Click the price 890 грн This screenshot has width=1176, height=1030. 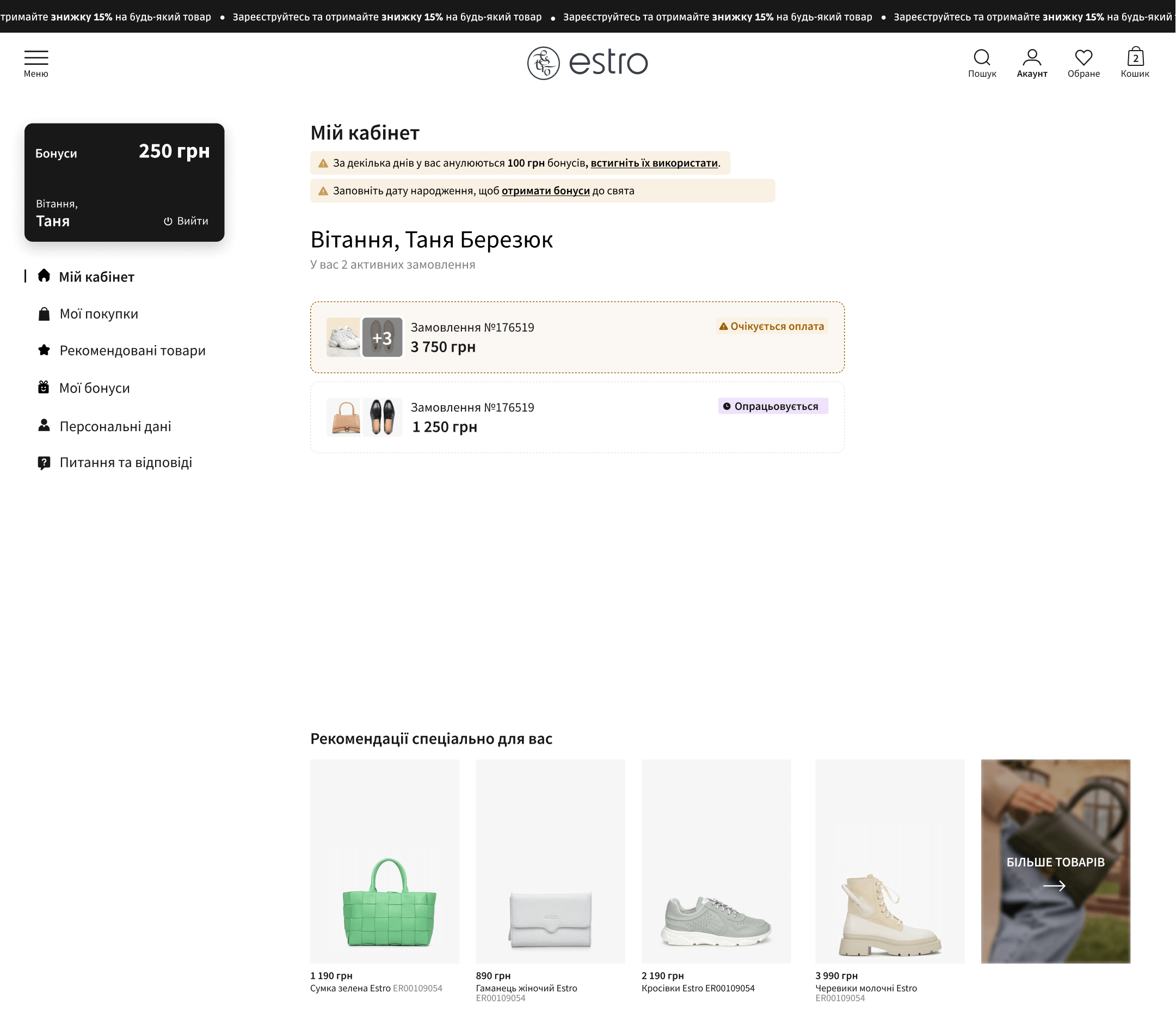(493, 976)
